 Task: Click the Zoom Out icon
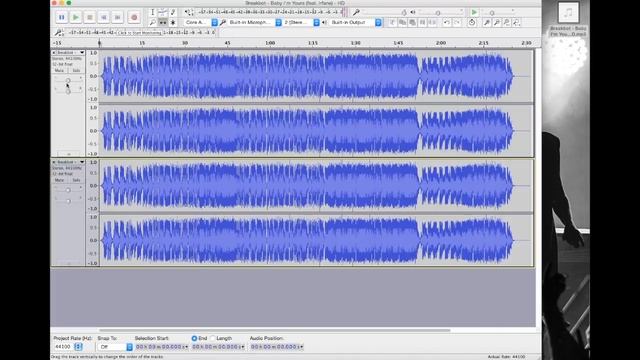pos(496,22)
